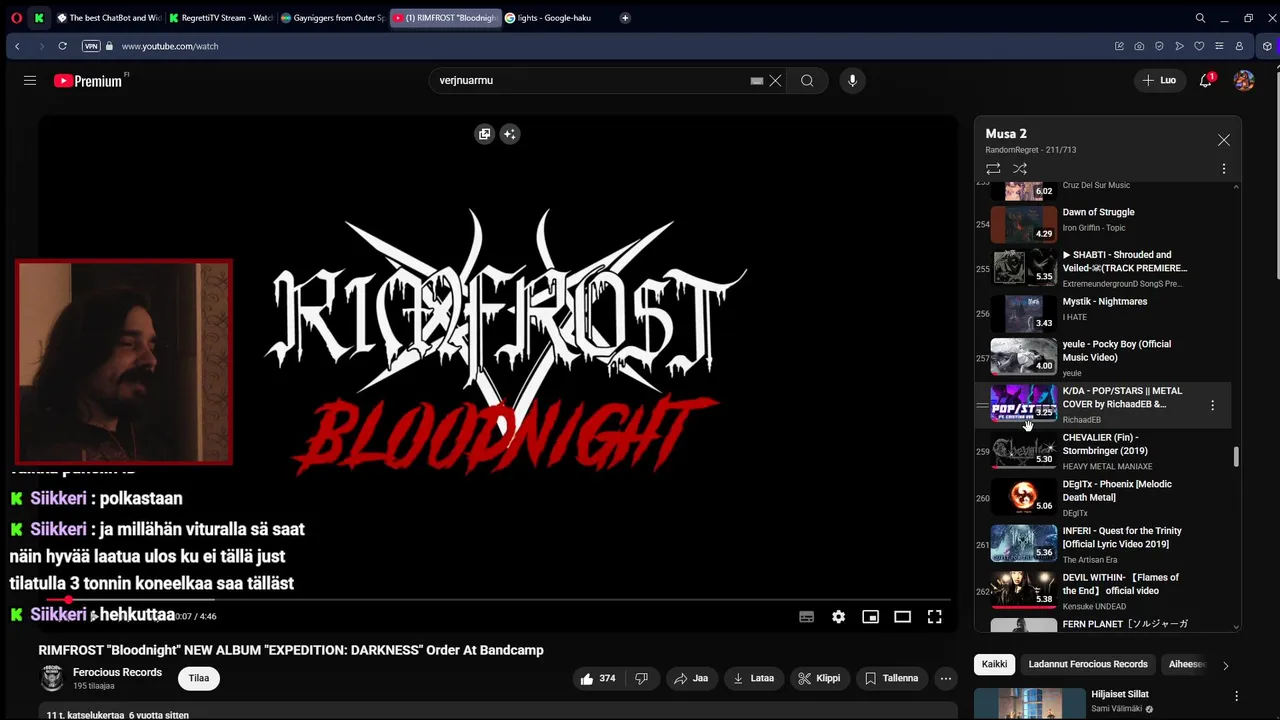
Task: Like the video with 374 likes
Action: point(598,678)
